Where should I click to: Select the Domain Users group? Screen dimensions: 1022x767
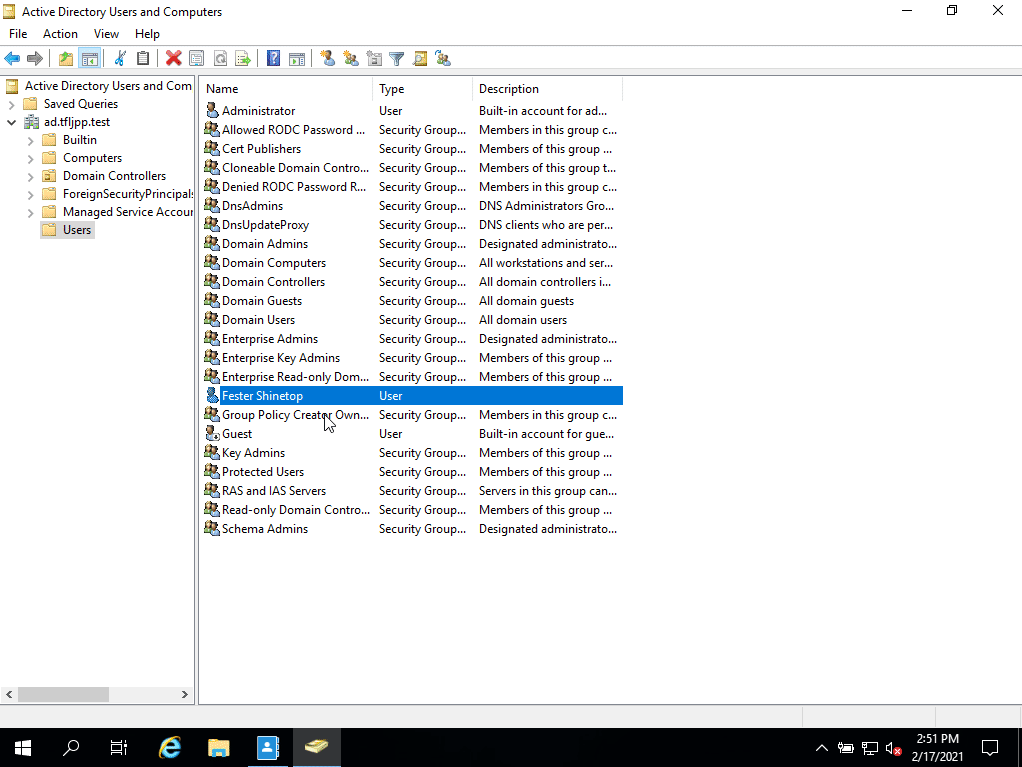tap(258, 320)
